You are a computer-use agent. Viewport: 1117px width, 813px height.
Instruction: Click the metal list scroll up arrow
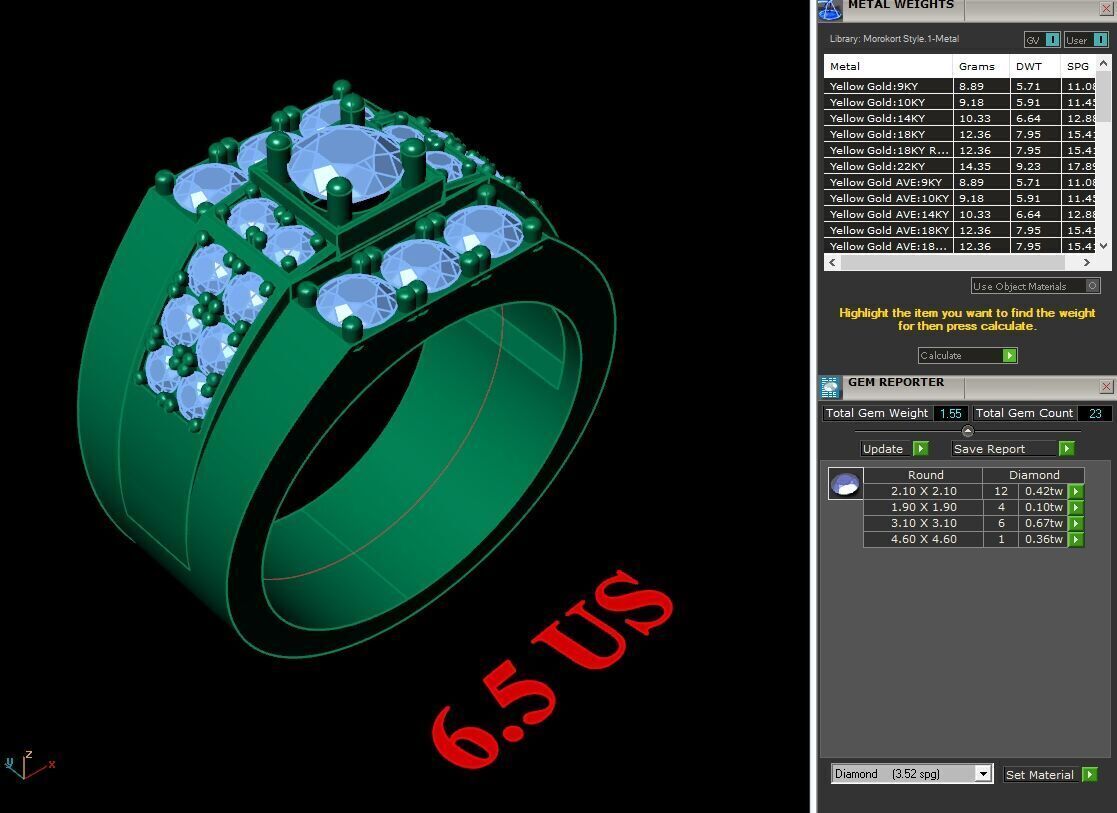[1104, 63]
